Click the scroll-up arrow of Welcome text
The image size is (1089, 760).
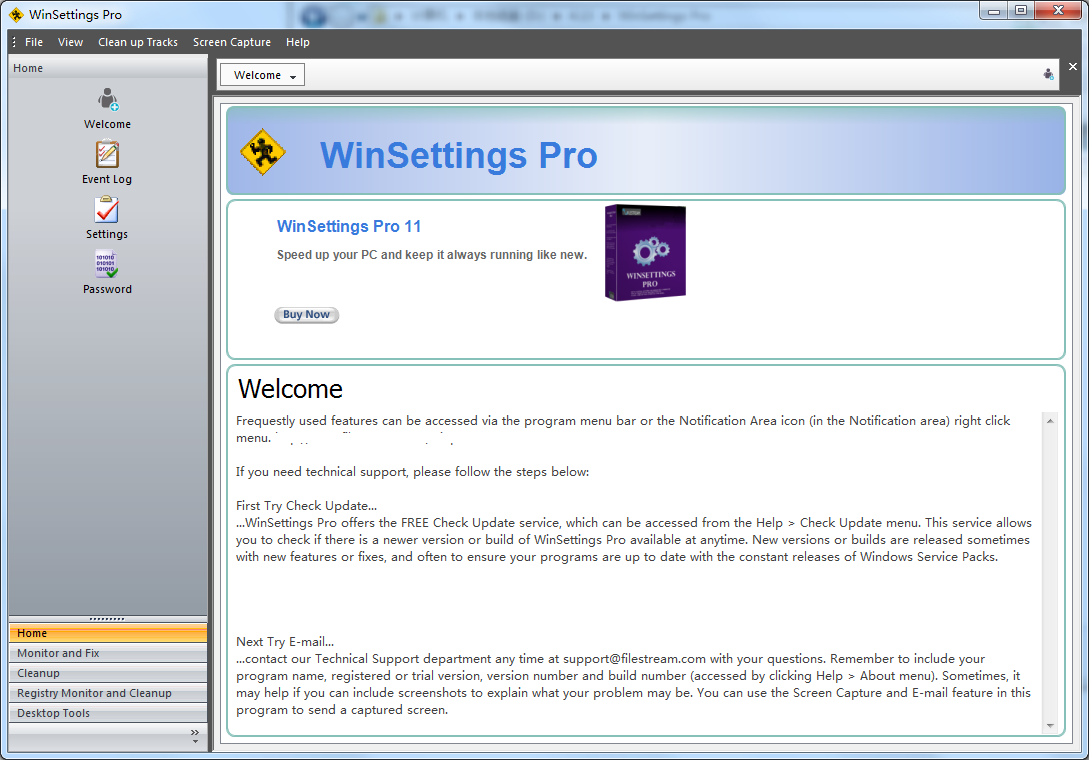tap(1050, 421)
